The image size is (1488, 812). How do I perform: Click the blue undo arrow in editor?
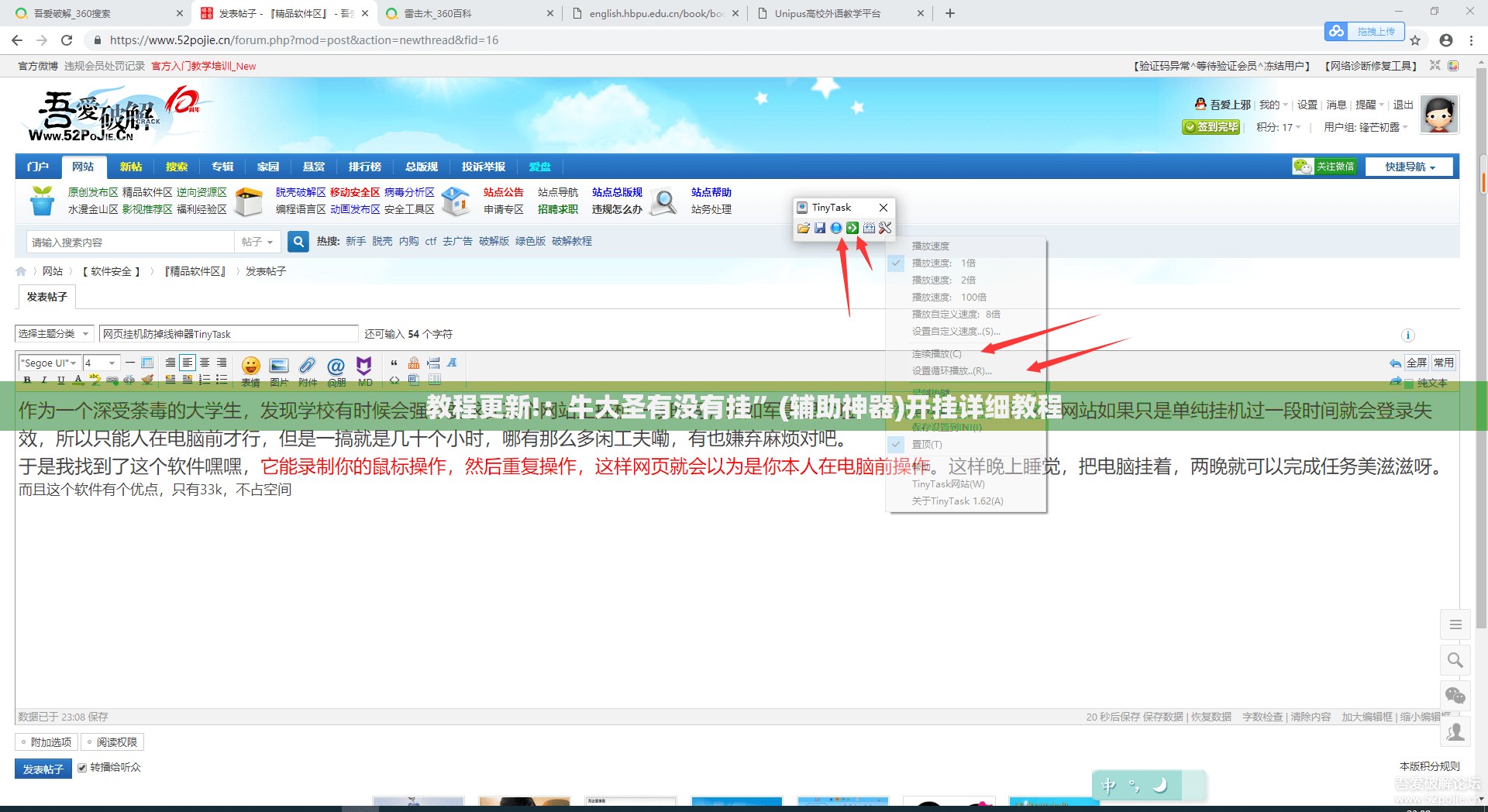click(x=1395, y=363)
